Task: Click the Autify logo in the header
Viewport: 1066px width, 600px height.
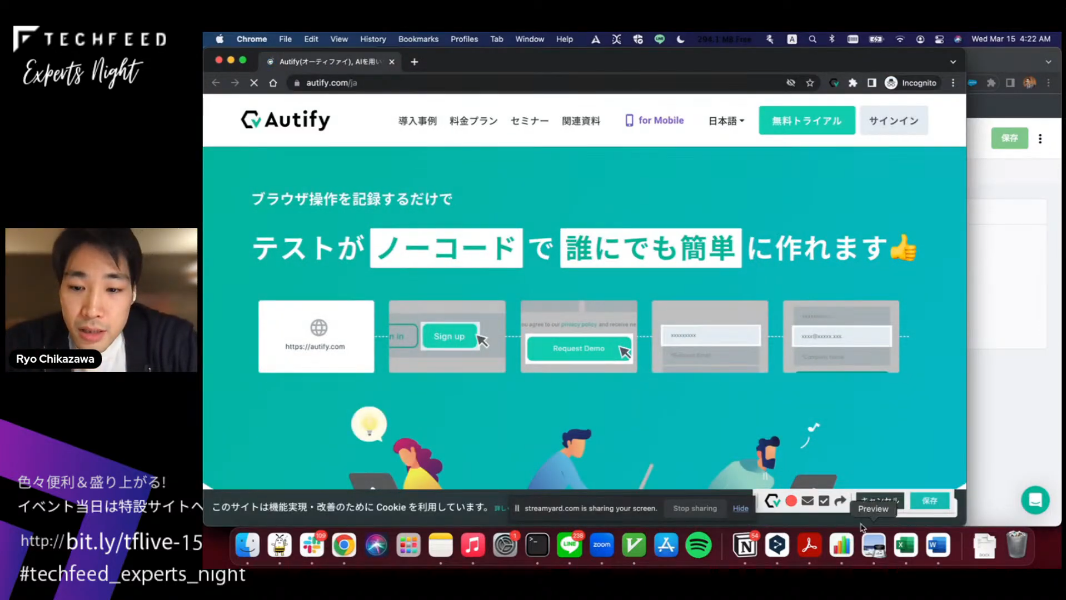Action: [286, 120]
